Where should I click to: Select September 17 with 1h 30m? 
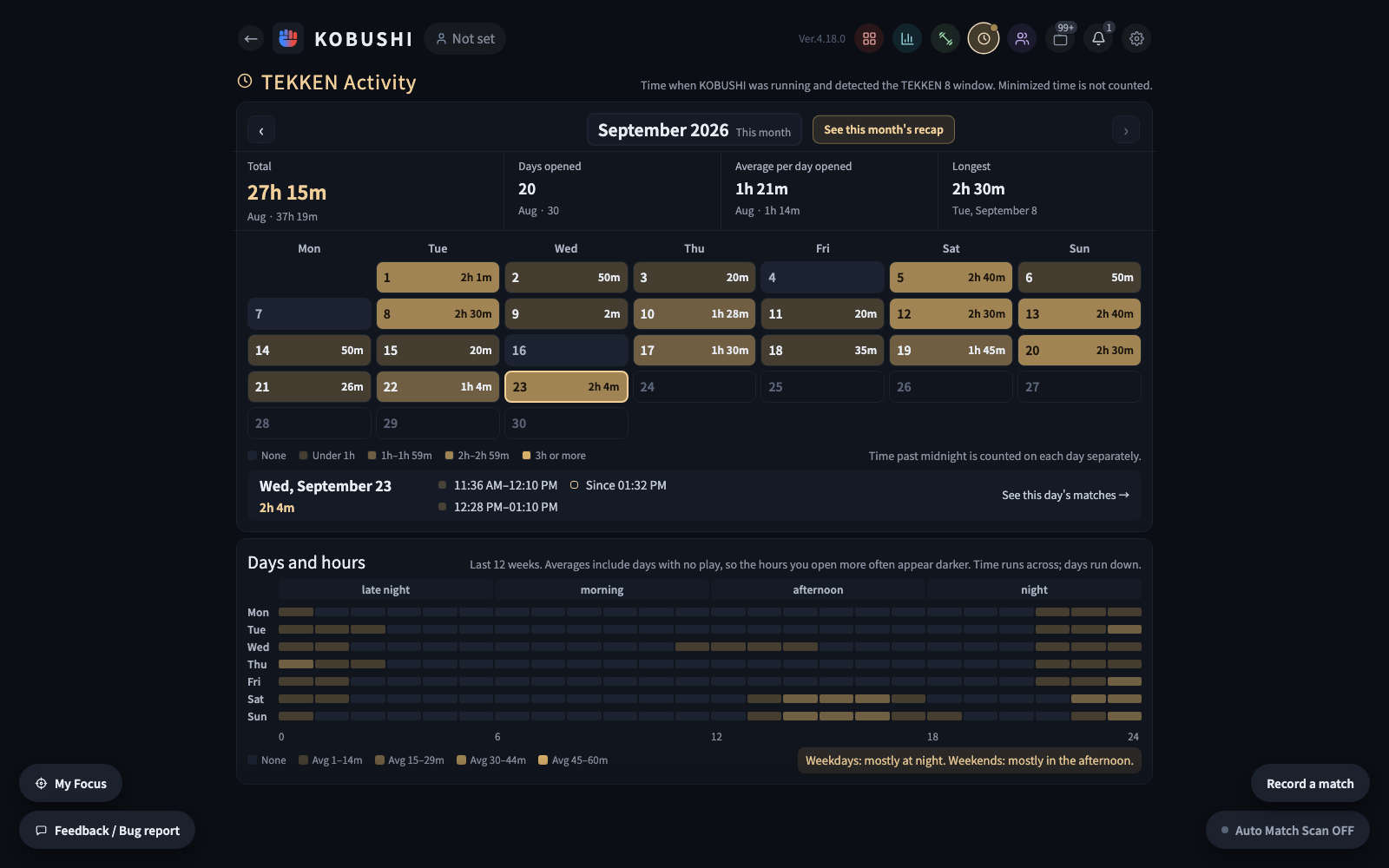click(694, 350)
